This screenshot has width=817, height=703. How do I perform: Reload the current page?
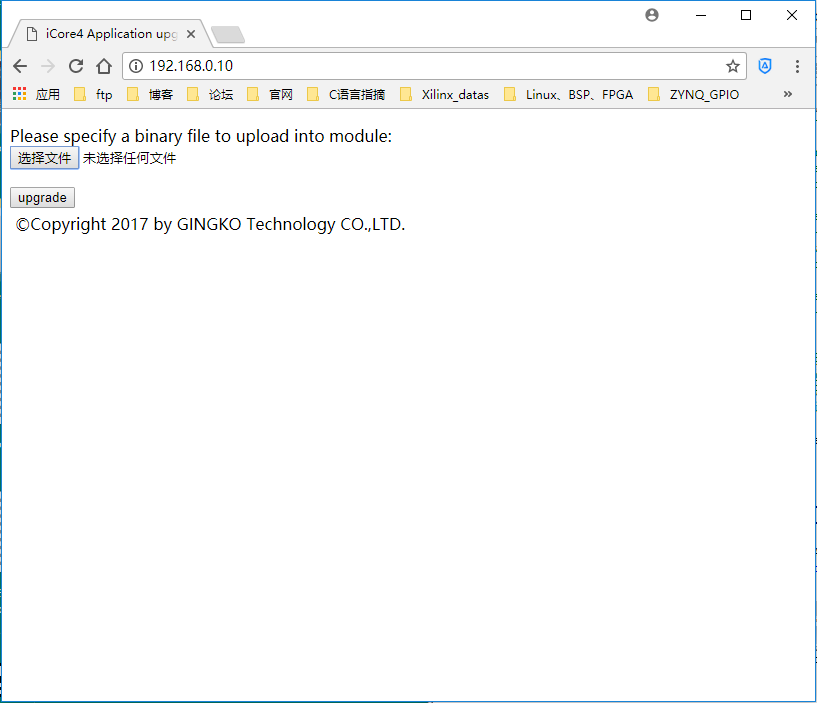point(76,66)
